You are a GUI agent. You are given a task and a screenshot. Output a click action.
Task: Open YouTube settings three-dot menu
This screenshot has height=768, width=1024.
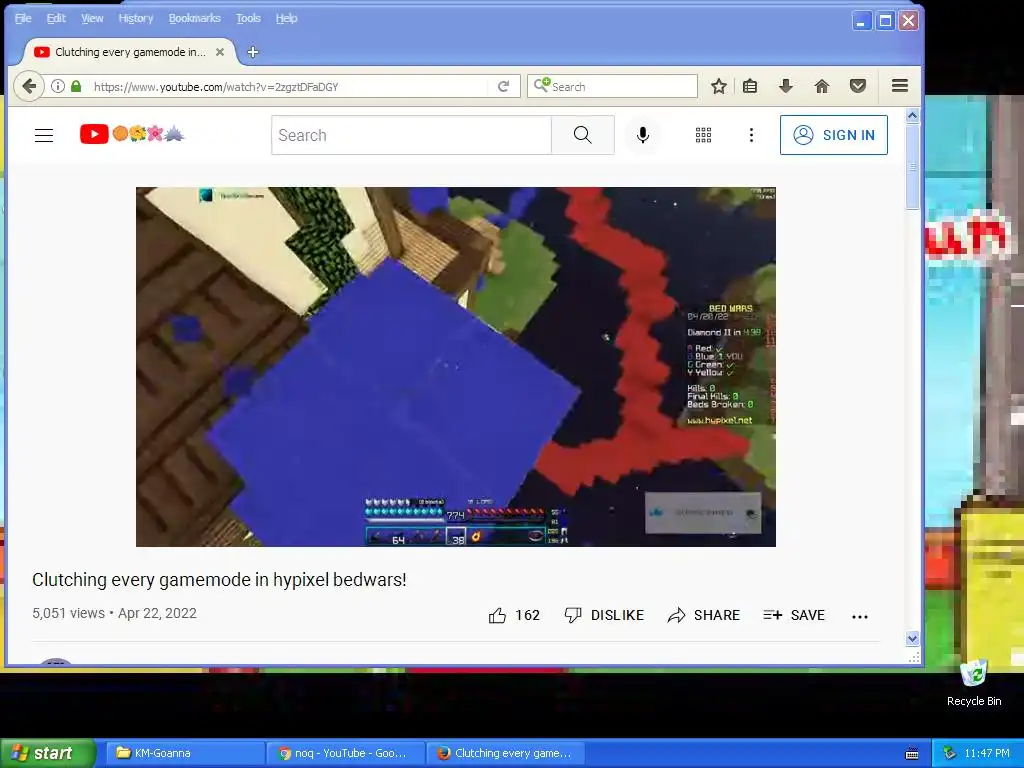pyautogui.click(x=751, y=135)
